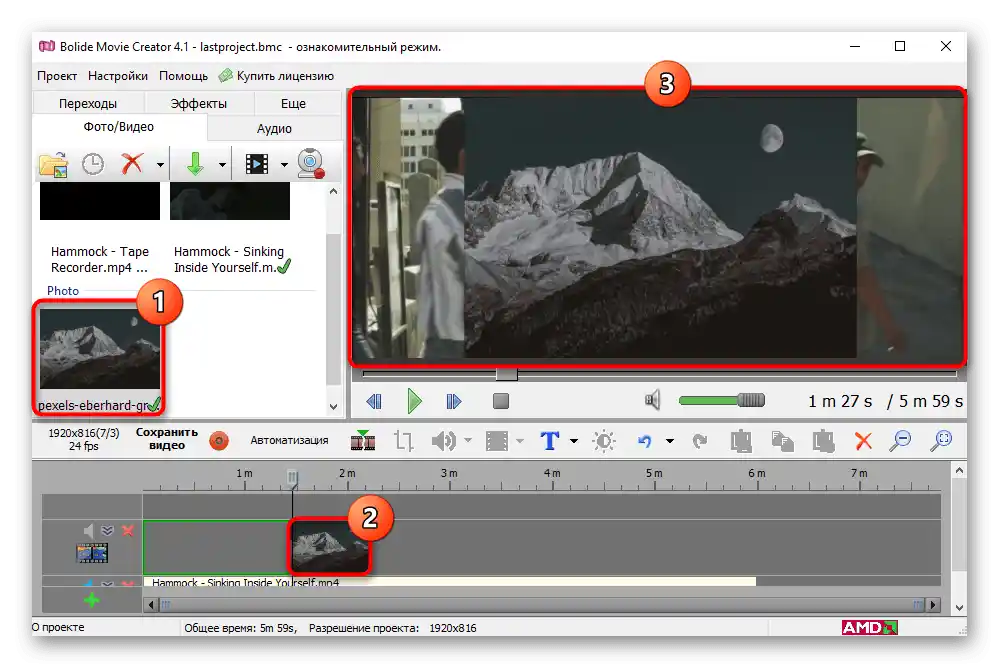
Task: Click the green play button
Action: click(x=414, y=401)
